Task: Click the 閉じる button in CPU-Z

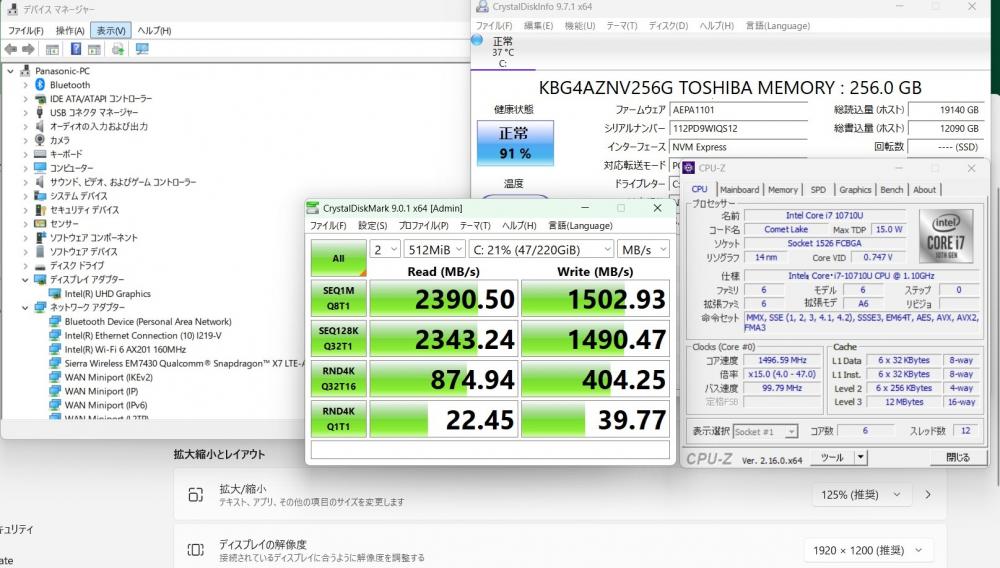Action: coord(957,457)
